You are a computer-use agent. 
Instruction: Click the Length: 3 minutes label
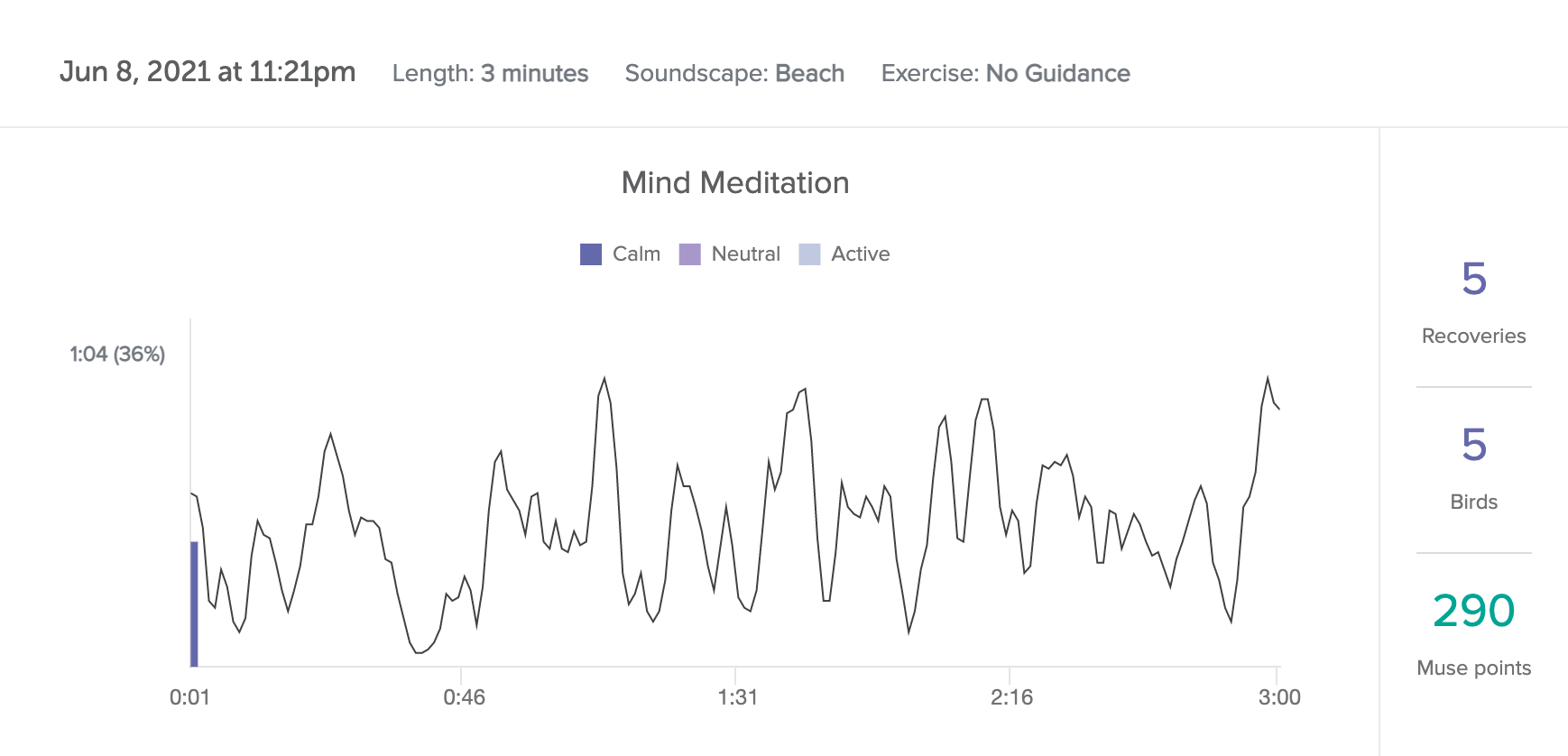click(490, 73)
